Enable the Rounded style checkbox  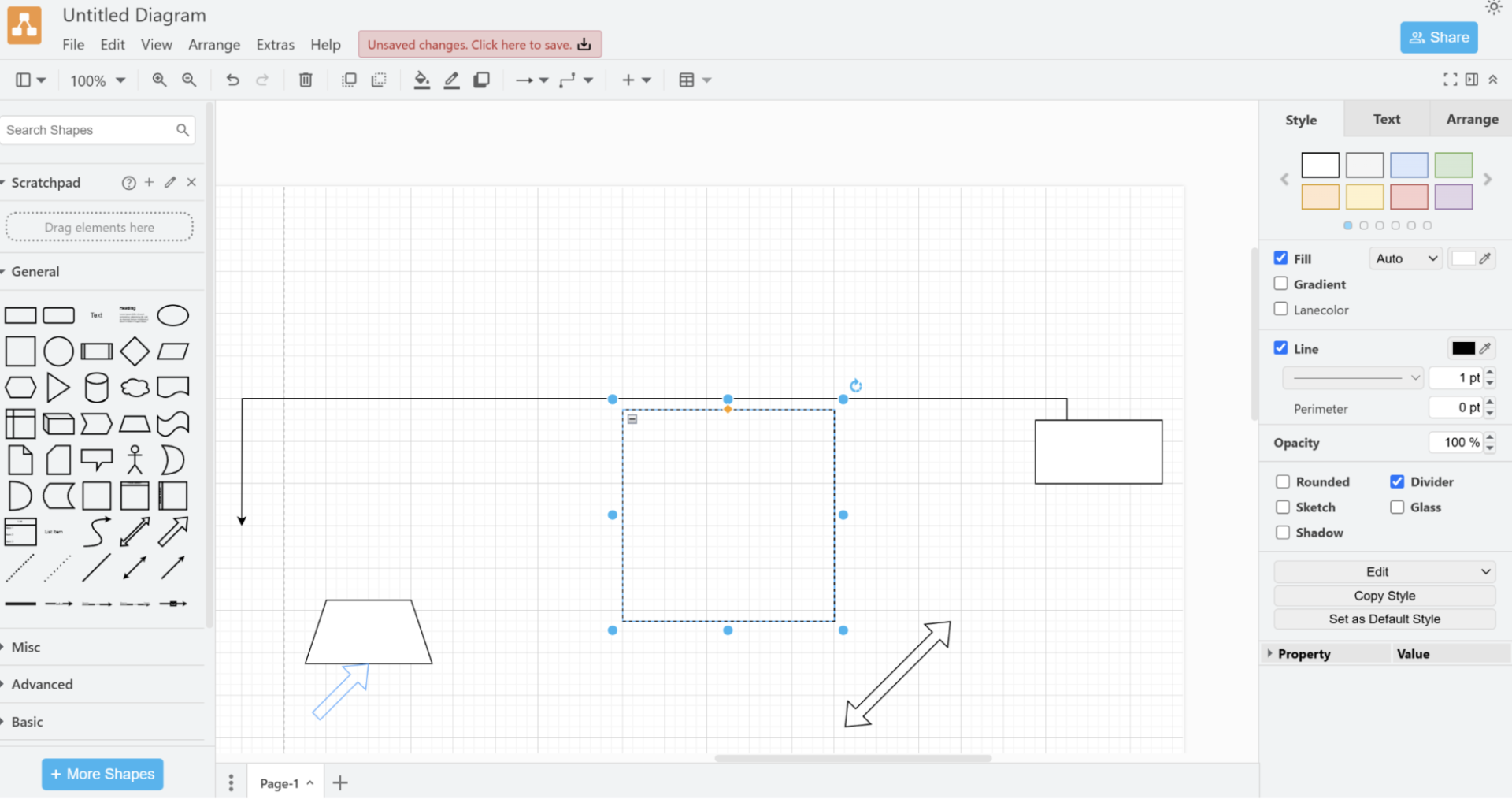point(1283,481)
